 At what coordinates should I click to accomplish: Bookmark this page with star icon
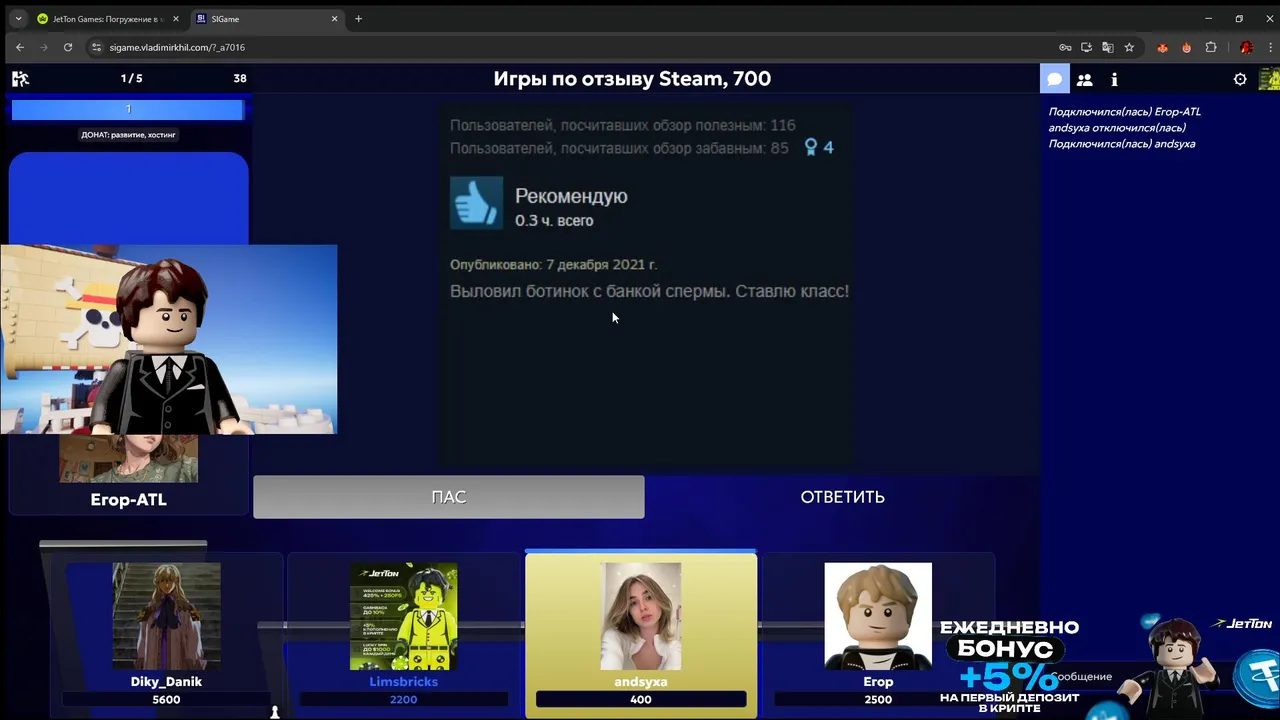pyautogui.click(x=1129, y=47)
